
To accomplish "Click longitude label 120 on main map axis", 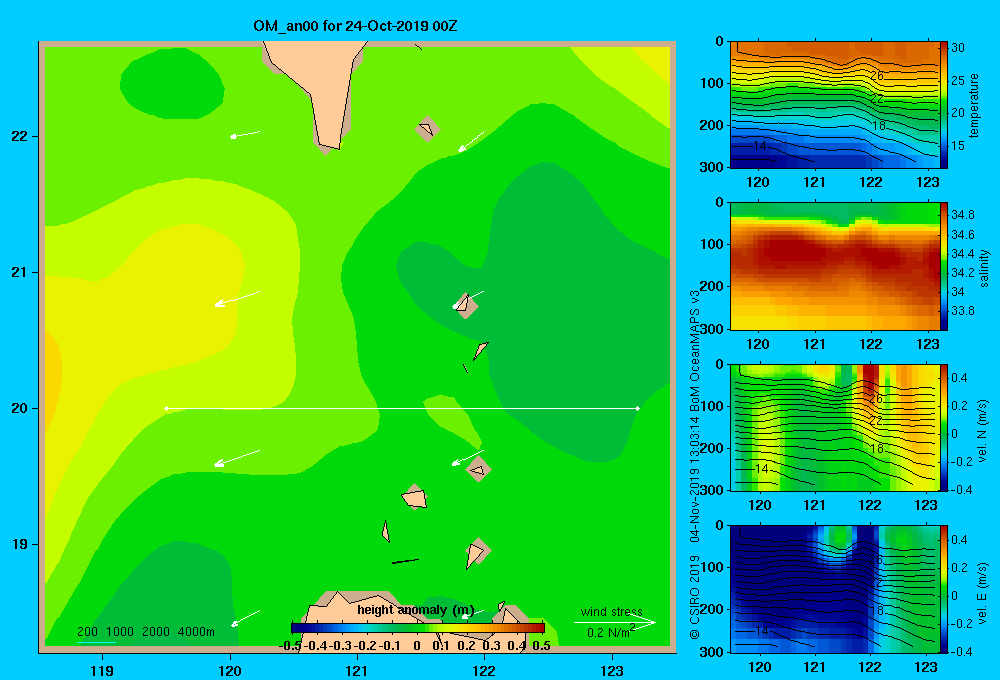I will pos(230,670).
